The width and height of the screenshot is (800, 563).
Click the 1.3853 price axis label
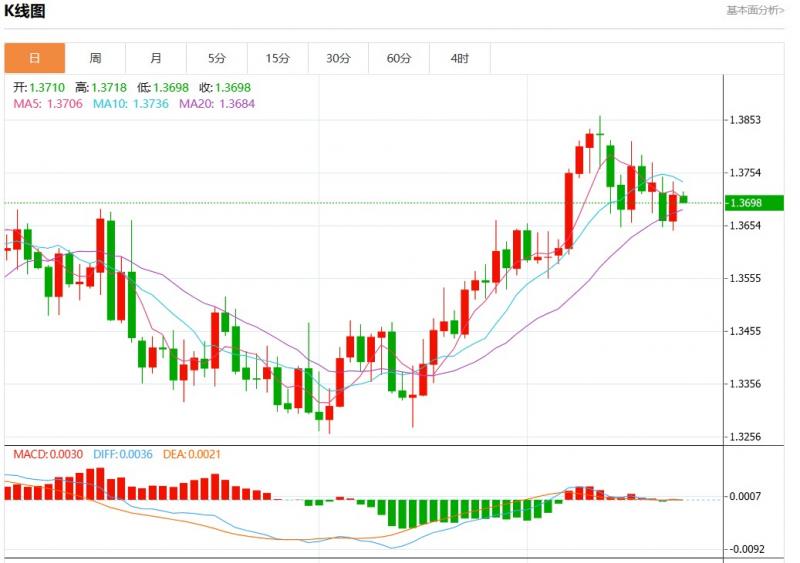pyautogui.click(x=746, y=120)
